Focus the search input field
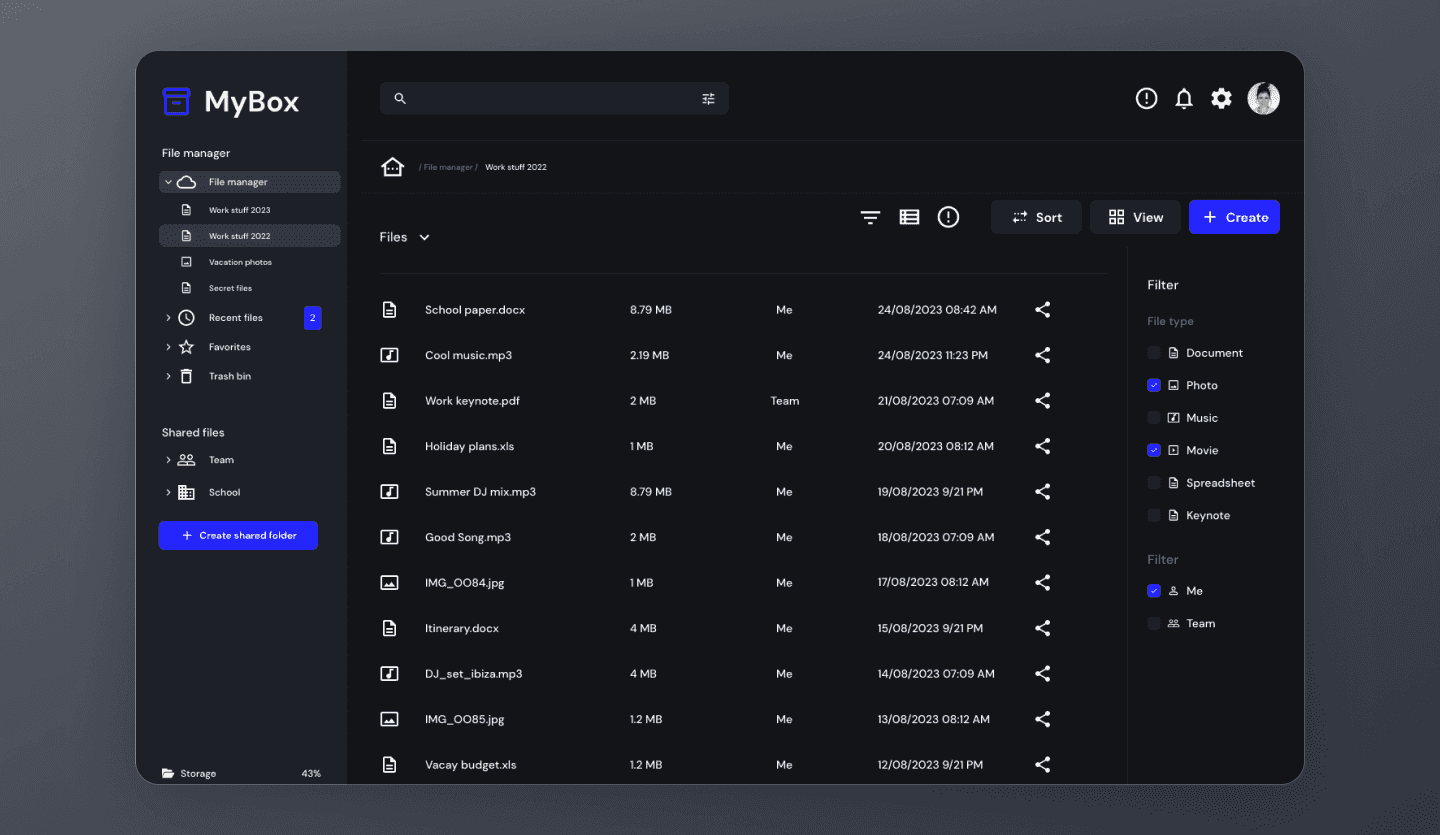 click(554, 98)
